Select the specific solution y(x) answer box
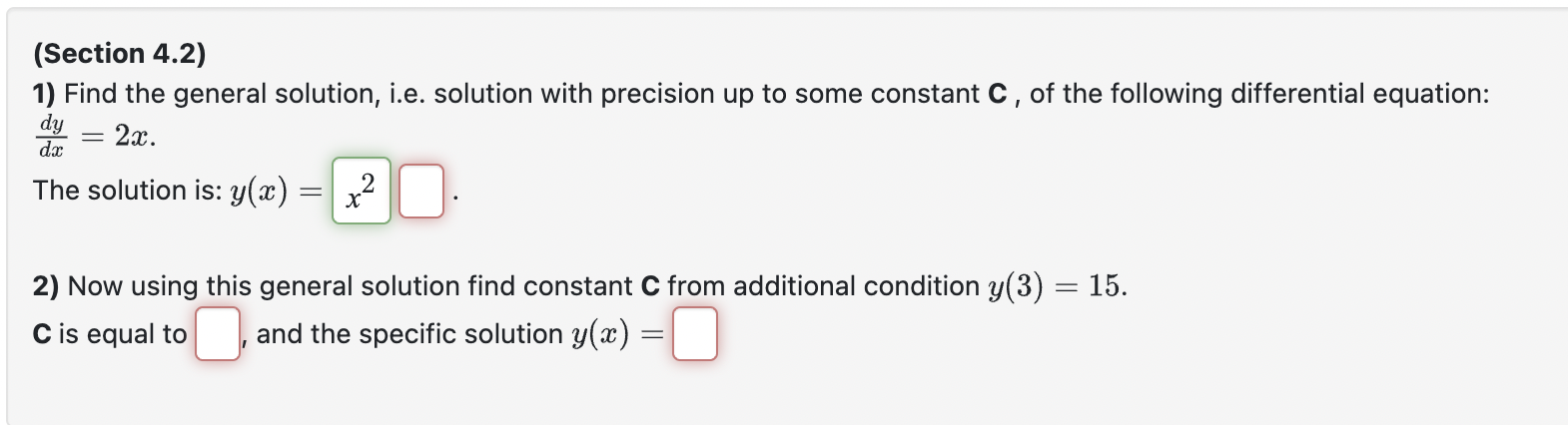 tap(695, 334)
